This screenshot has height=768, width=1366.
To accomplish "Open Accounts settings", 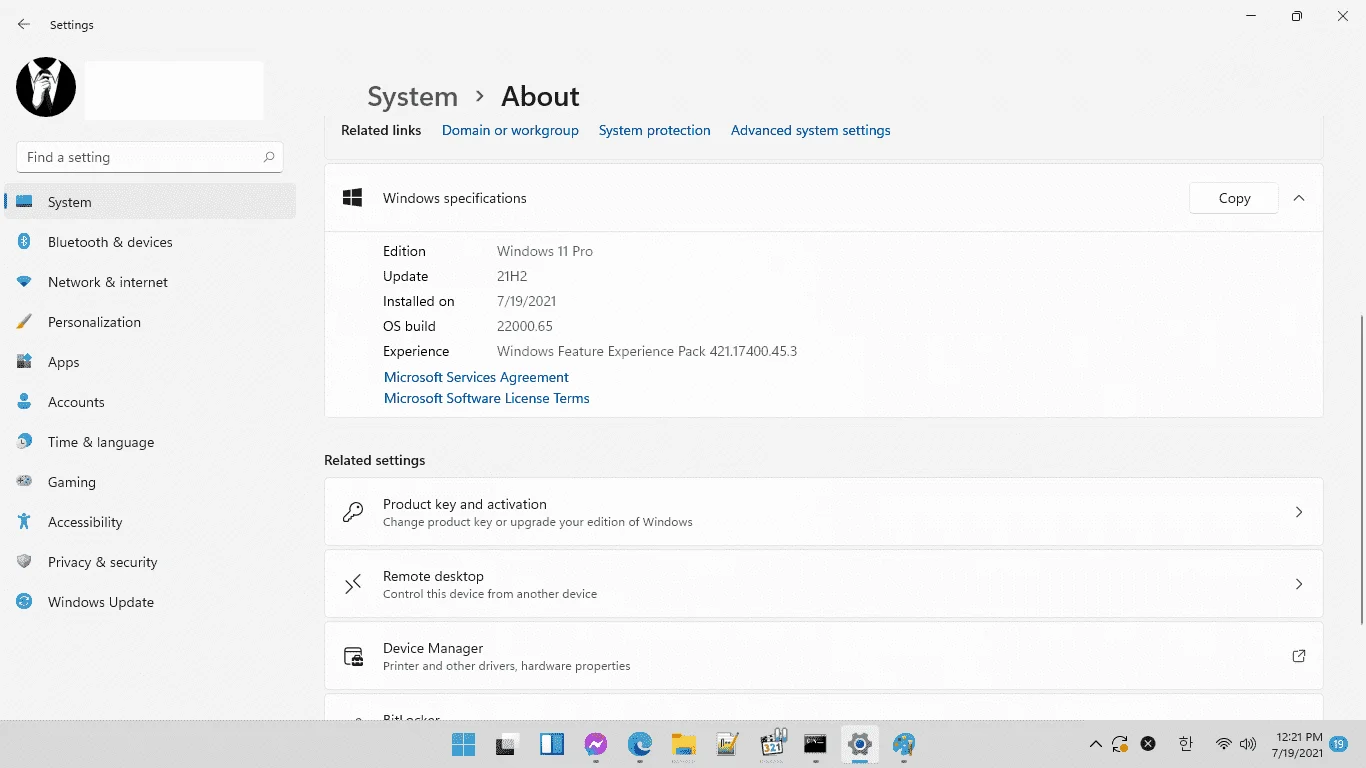I will (150, 402).
